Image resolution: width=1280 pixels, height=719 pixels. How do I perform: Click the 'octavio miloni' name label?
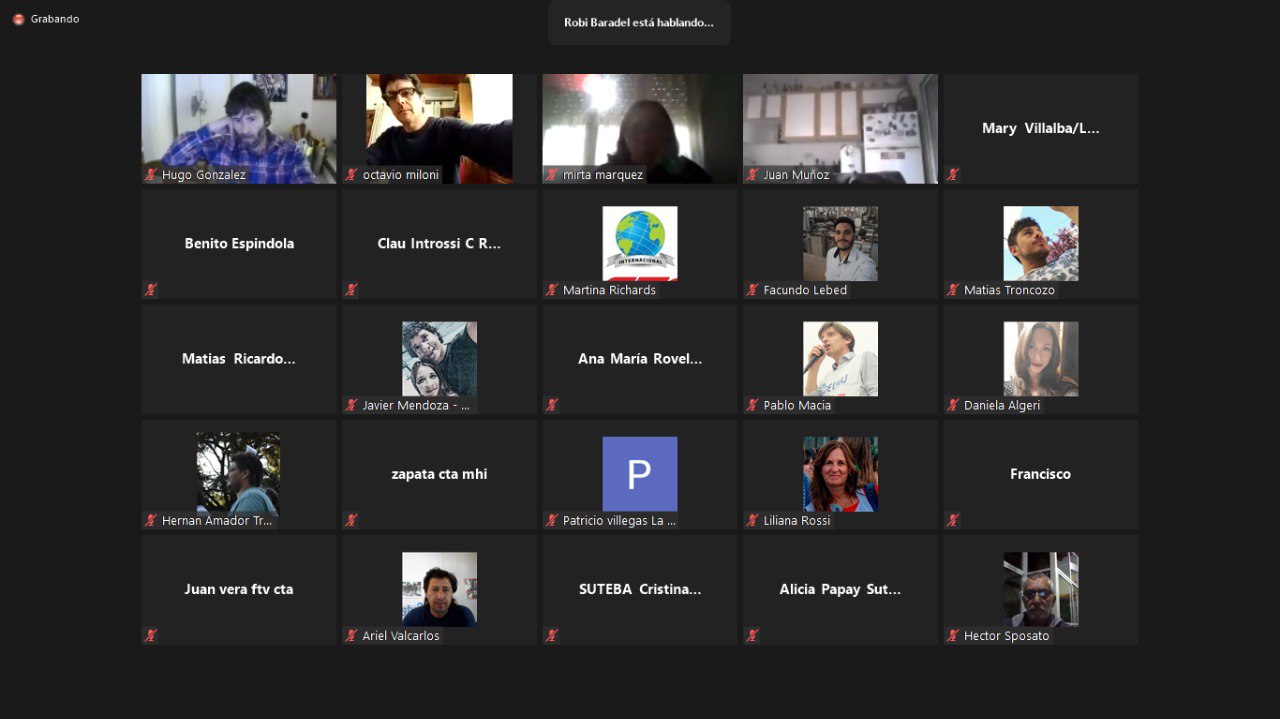tap(401, 175)
